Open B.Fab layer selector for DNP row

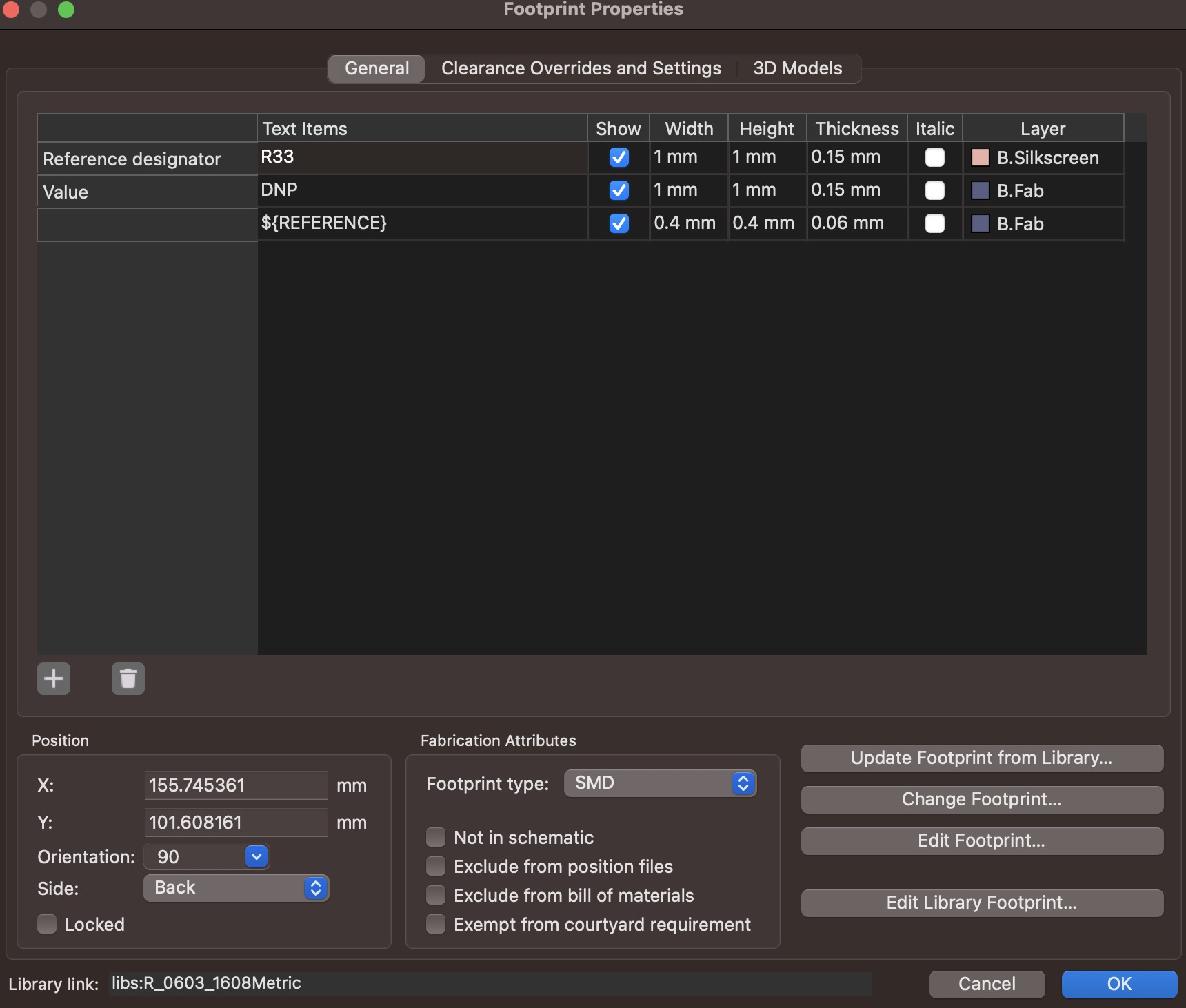pyautogui.click(x=1043, y=191)
